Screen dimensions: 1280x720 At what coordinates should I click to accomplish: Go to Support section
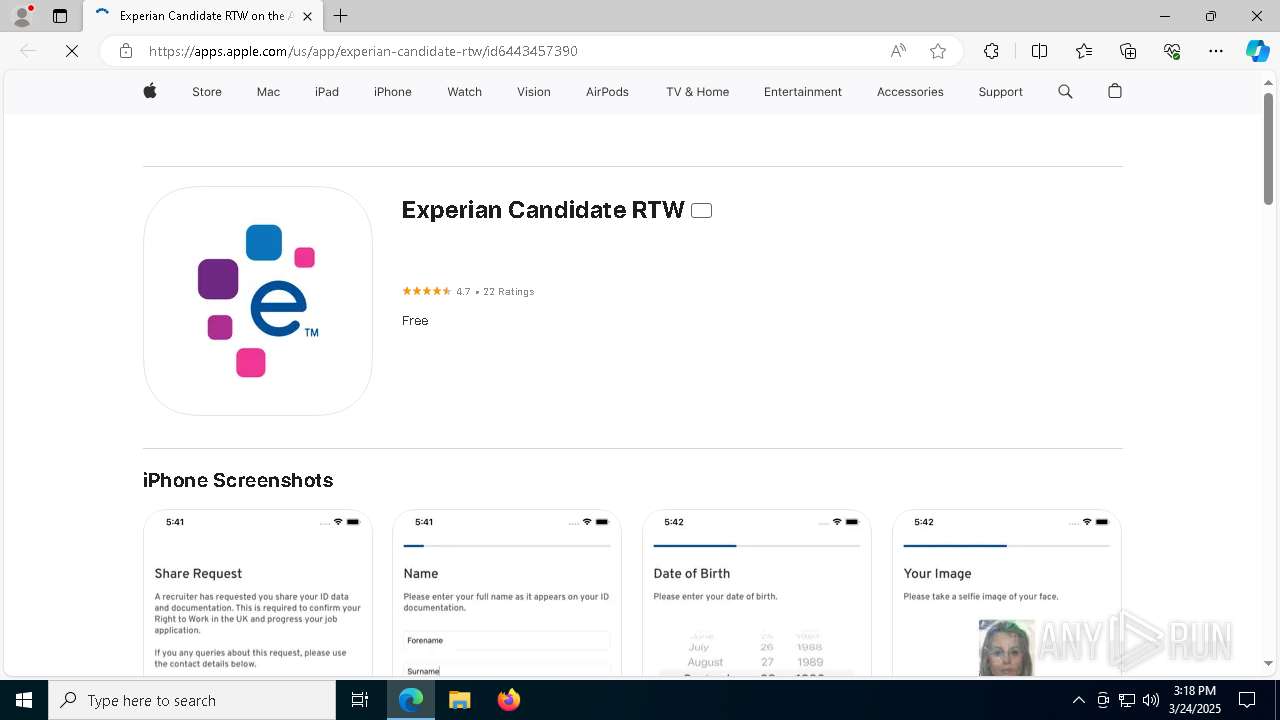pyautogui.click(x=1000, y=92)
